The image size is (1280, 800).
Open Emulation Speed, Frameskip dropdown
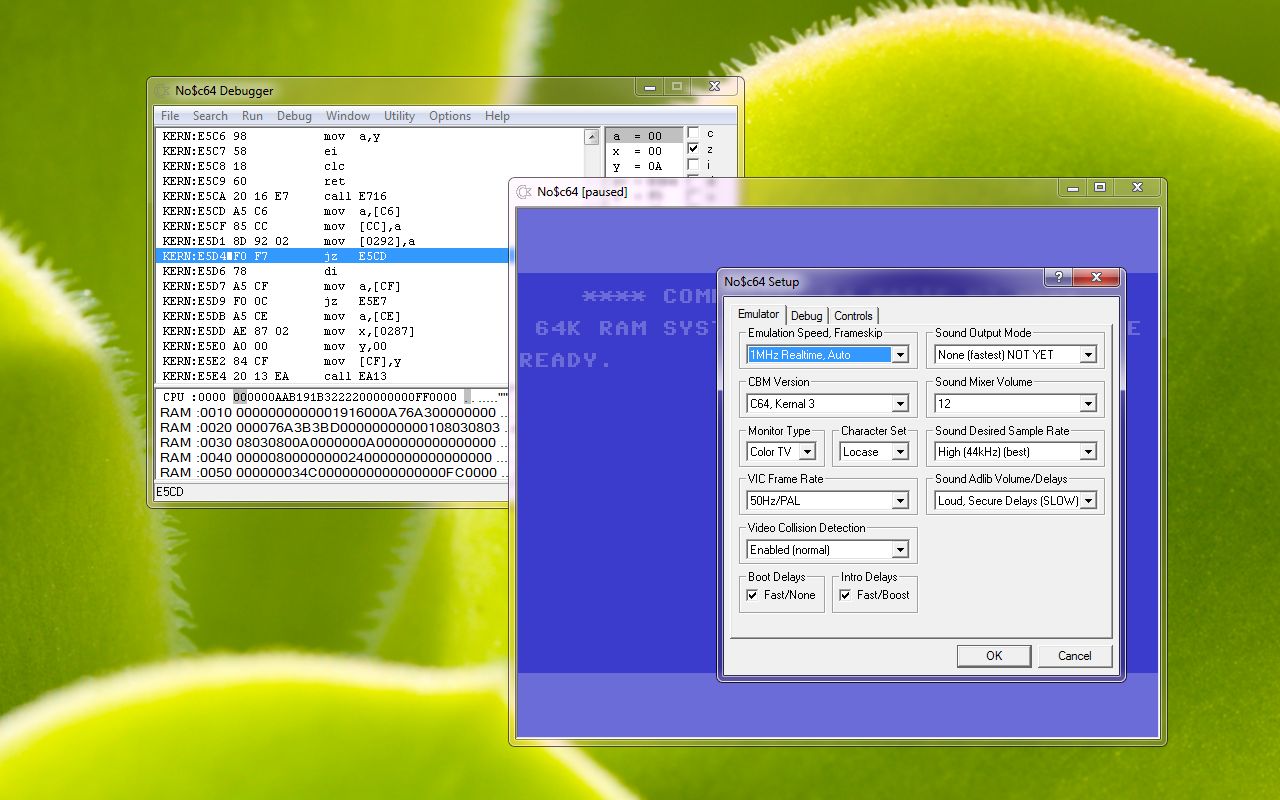(900, 355)
